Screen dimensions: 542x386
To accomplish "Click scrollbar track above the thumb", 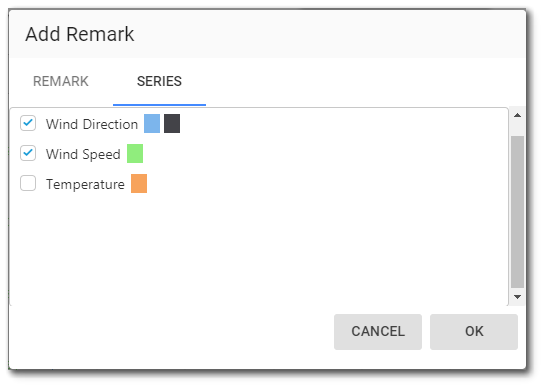I will click(517, 129).
